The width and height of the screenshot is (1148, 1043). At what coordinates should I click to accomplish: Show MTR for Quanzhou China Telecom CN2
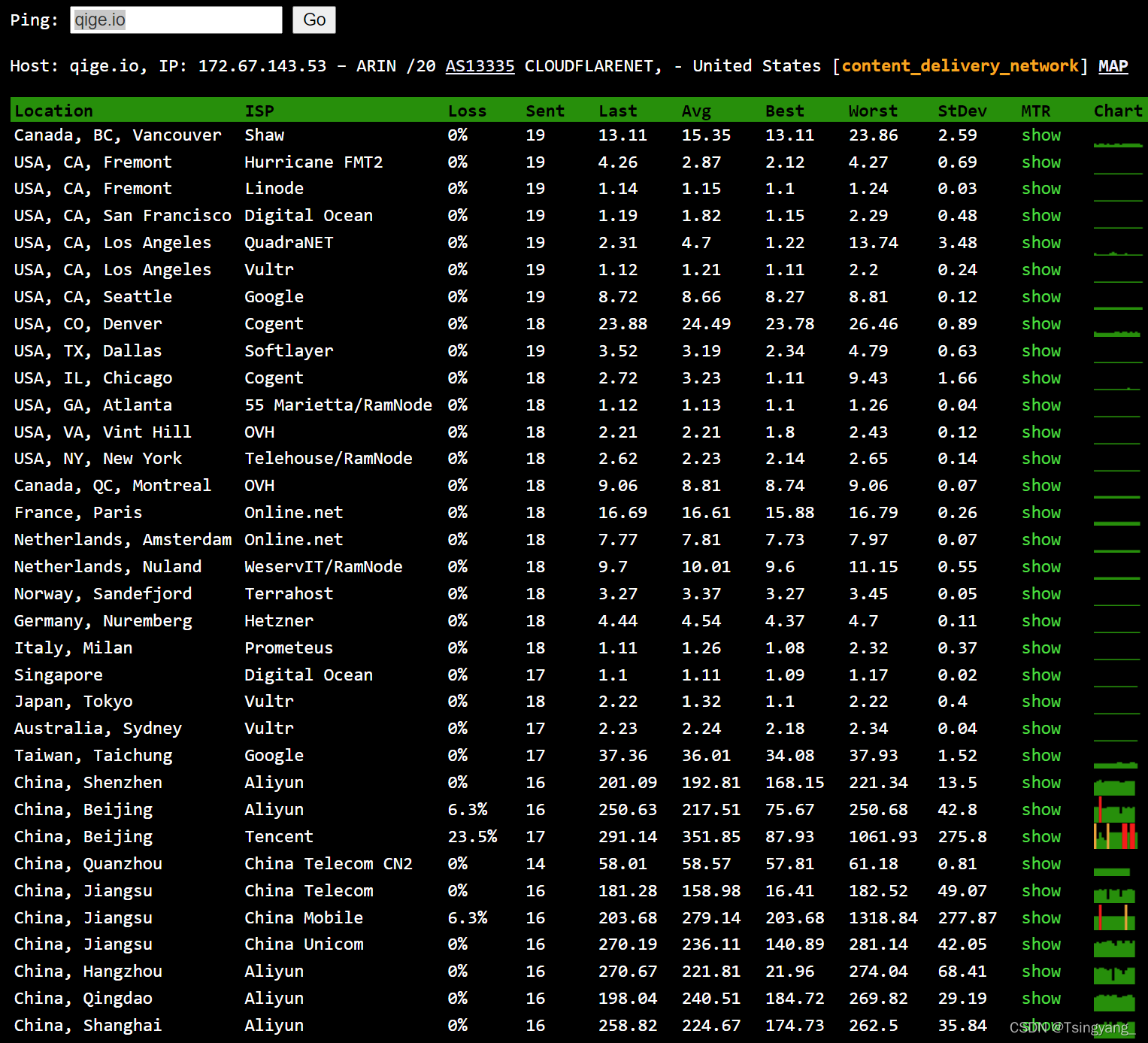(x=1041, y=864)
